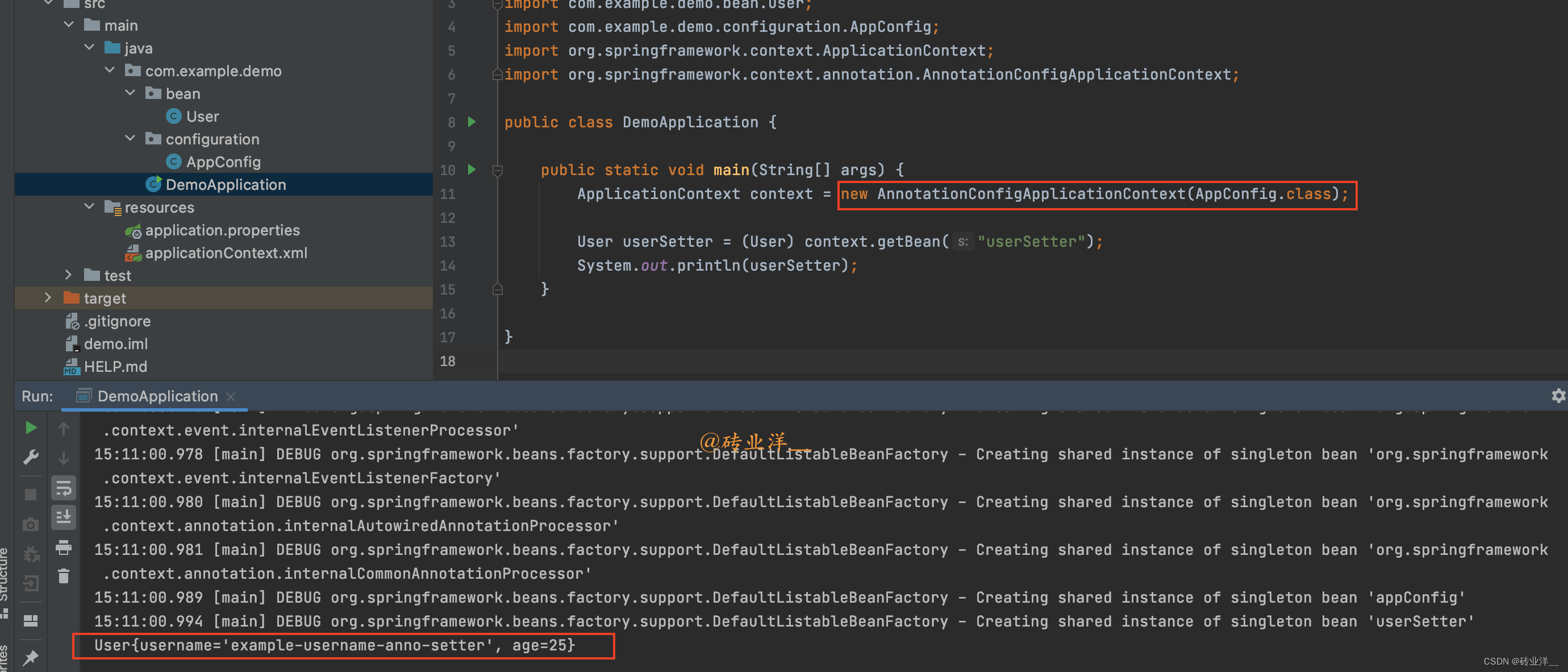
Task: Click the Run panel settings gear
Action: (x=1558, y=396)
